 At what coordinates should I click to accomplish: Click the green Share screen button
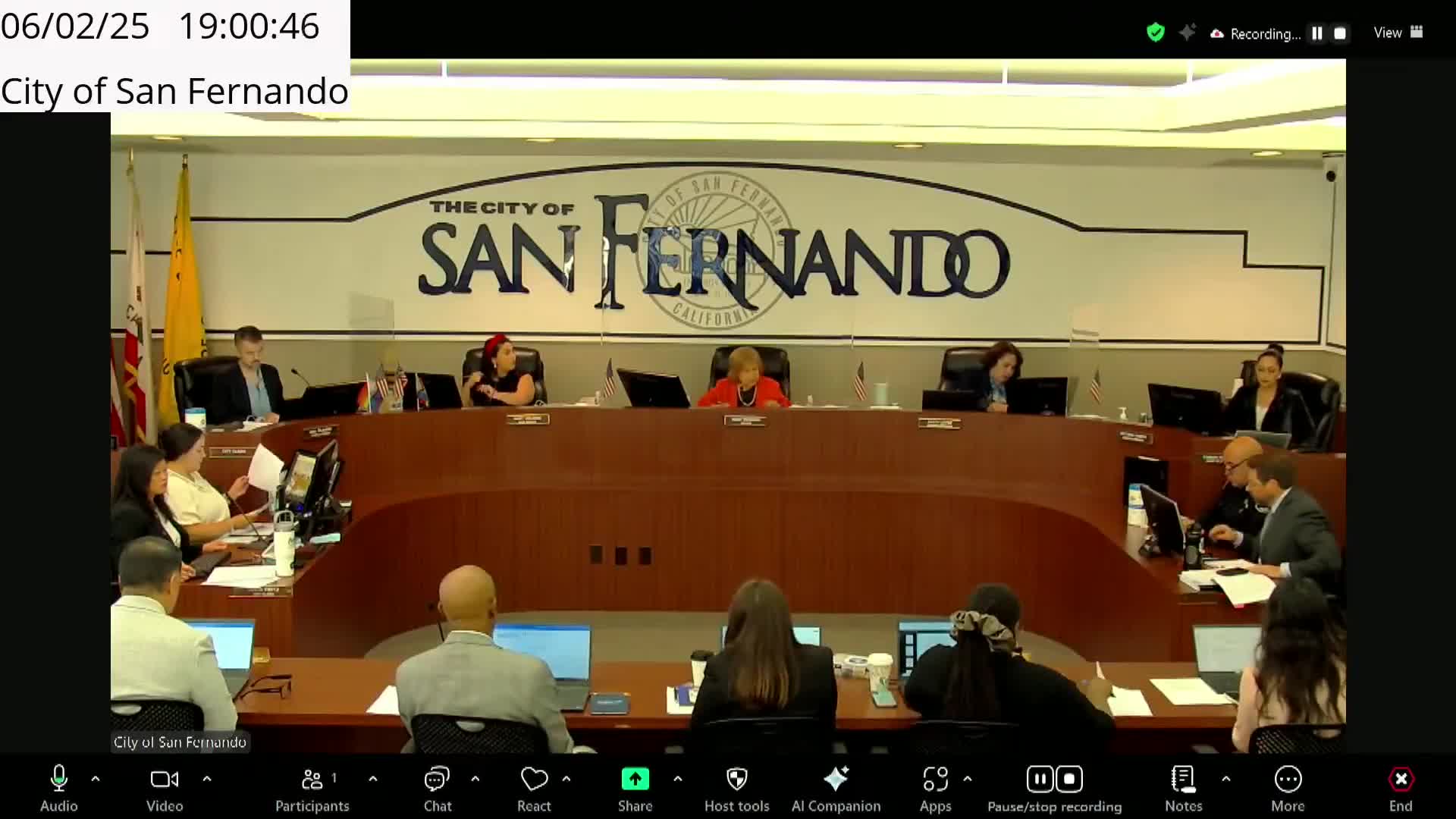[x=635, y=780]
